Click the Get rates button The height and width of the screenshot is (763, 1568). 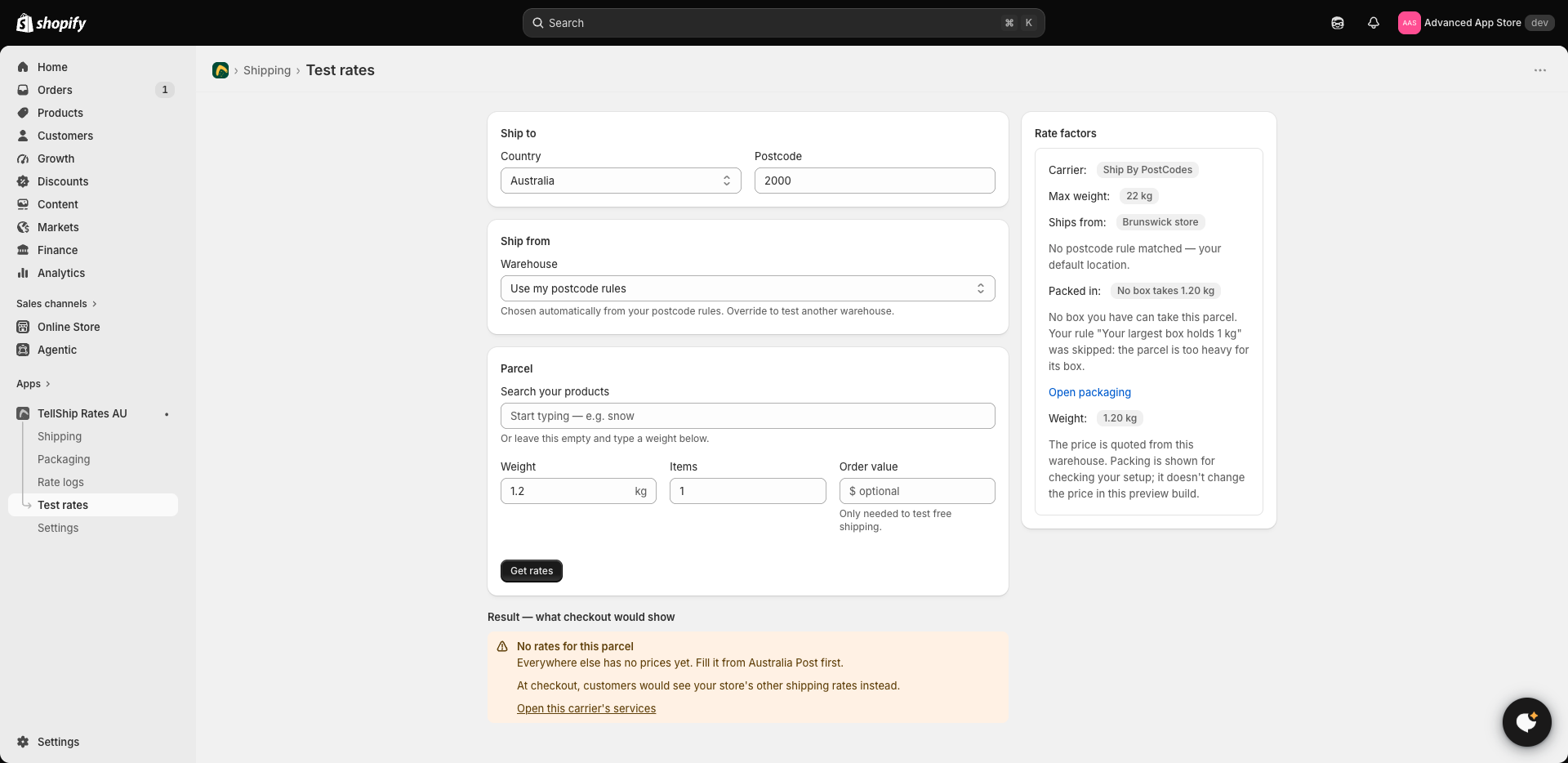pyautogui.click(x=532, y=571)
